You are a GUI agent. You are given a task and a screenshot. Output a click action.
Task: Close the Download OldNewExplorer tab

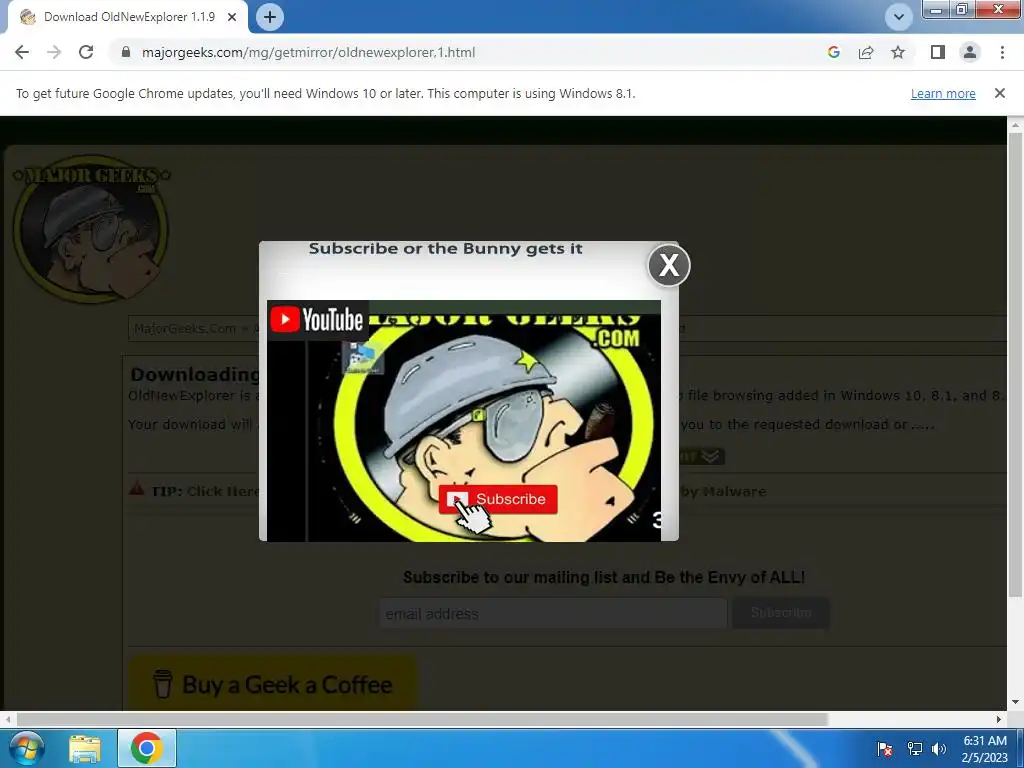coord(232,17)
